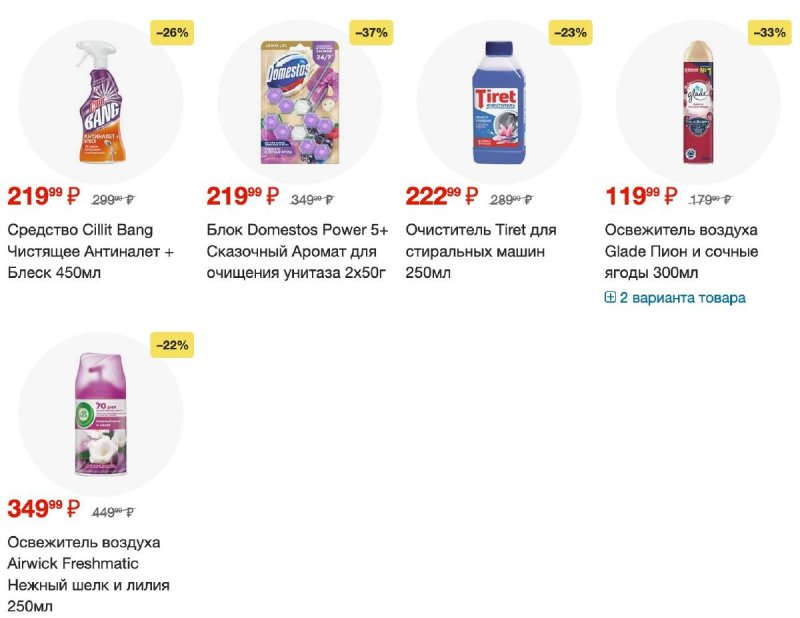This screenshot has height=618, width=800.
Task: Expand the plus icon for product variants
Action: click(610, 297)
